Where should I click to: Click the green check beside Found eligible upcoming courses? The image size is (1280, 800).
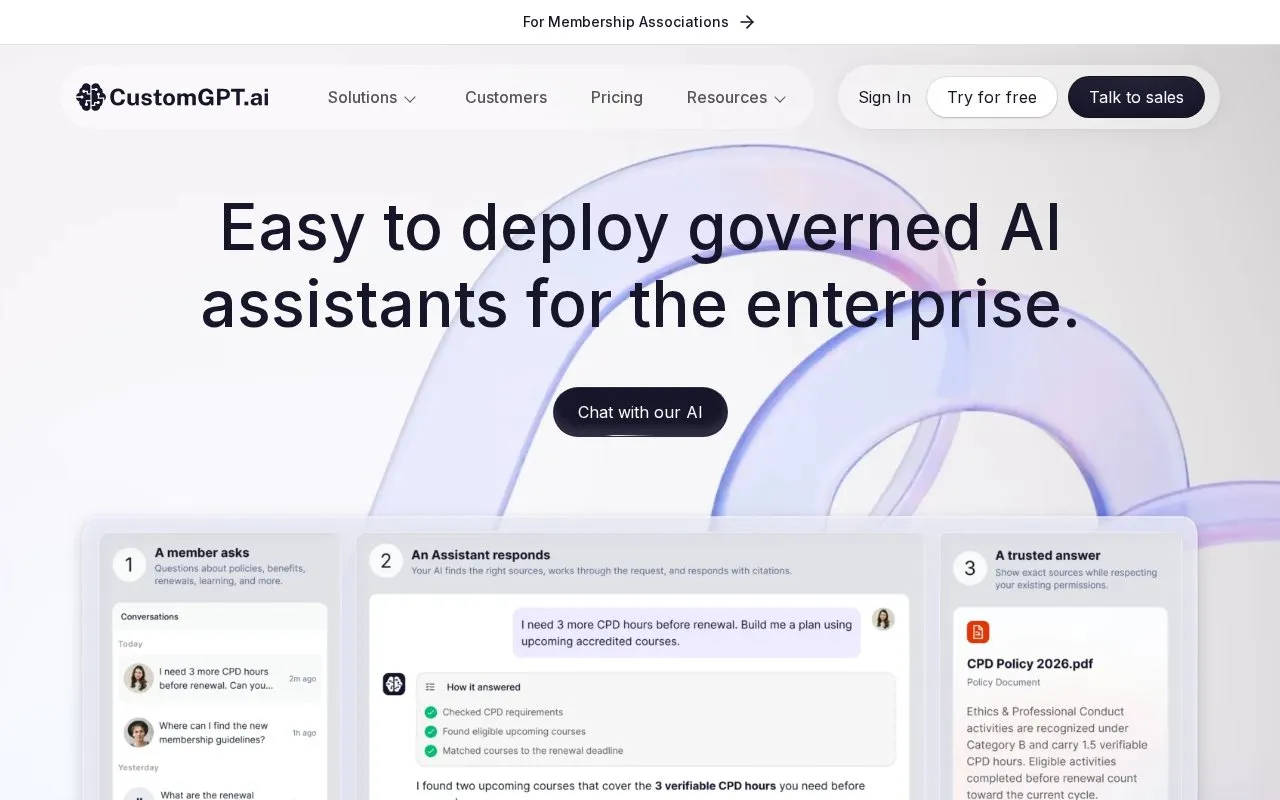(431, 731)
